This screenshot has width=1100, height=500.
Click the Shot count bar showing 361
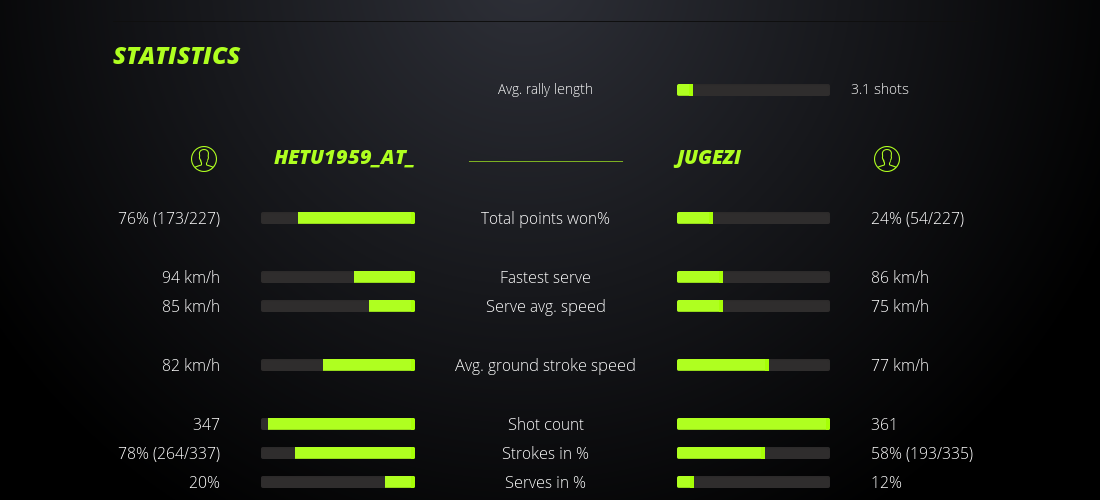pos(753,424)
